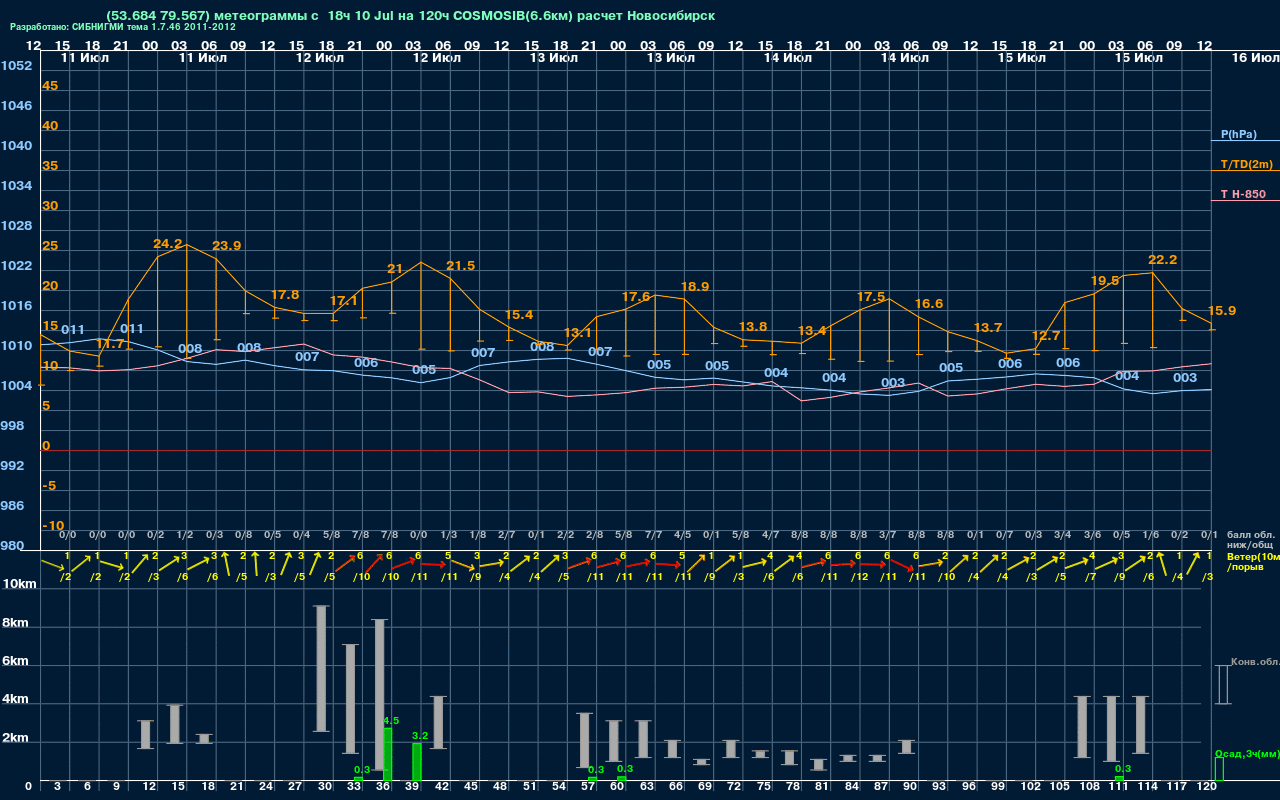Select the P(hPa) legend label

(1239, 134)
